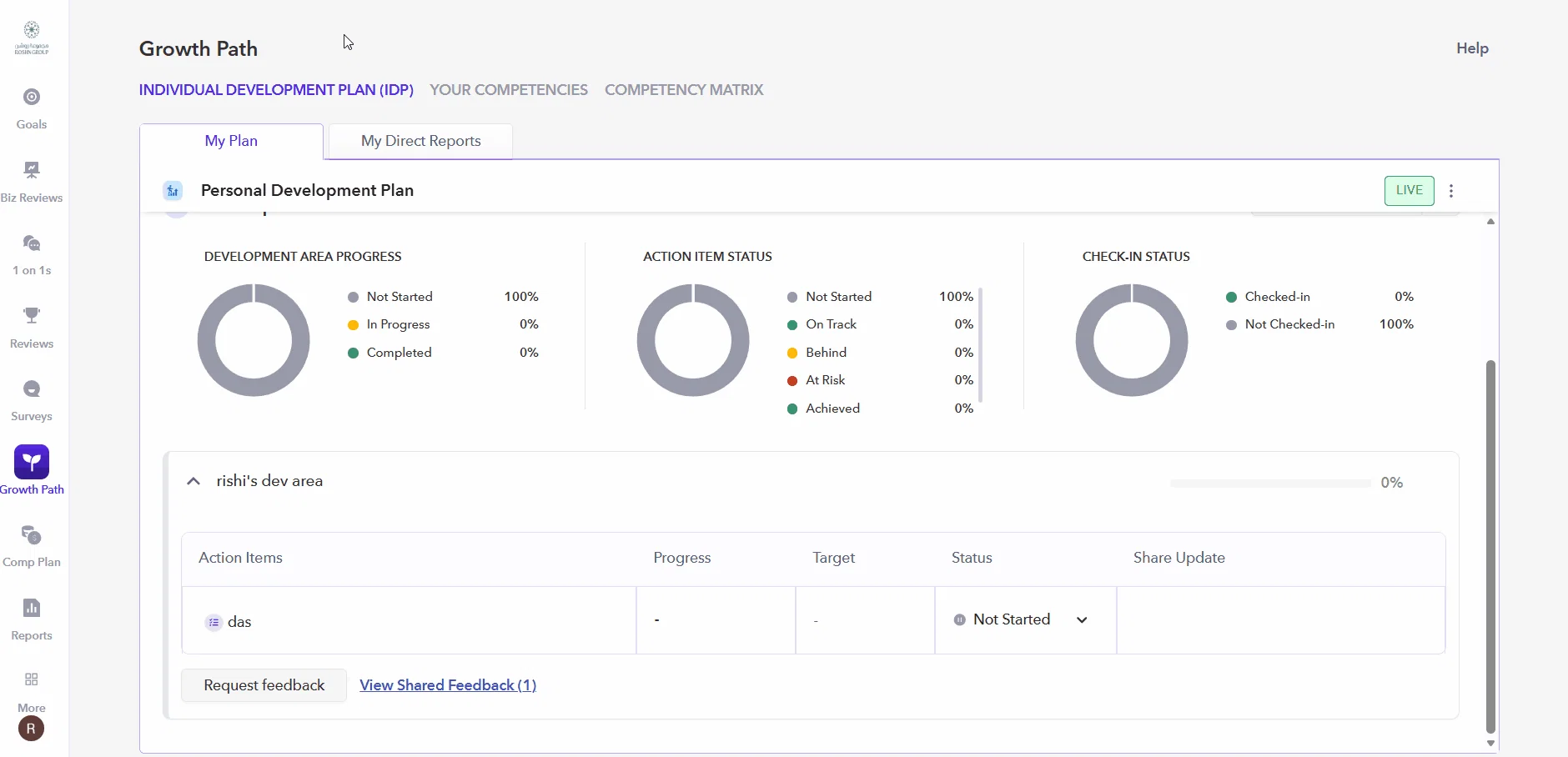Open Surveys in sidebar
This screenshot has width=1568, height=757.
32,401
